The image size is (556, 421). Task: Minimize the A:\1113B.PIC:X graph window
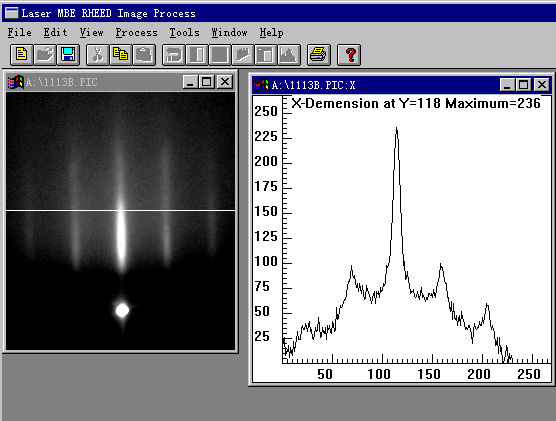pos(508,85)
